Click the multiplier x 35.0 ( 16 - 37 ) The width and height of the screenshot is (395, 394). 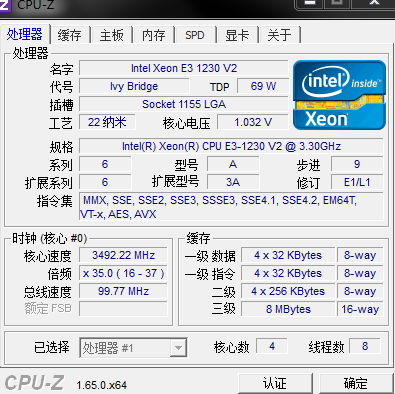point(123,273)
